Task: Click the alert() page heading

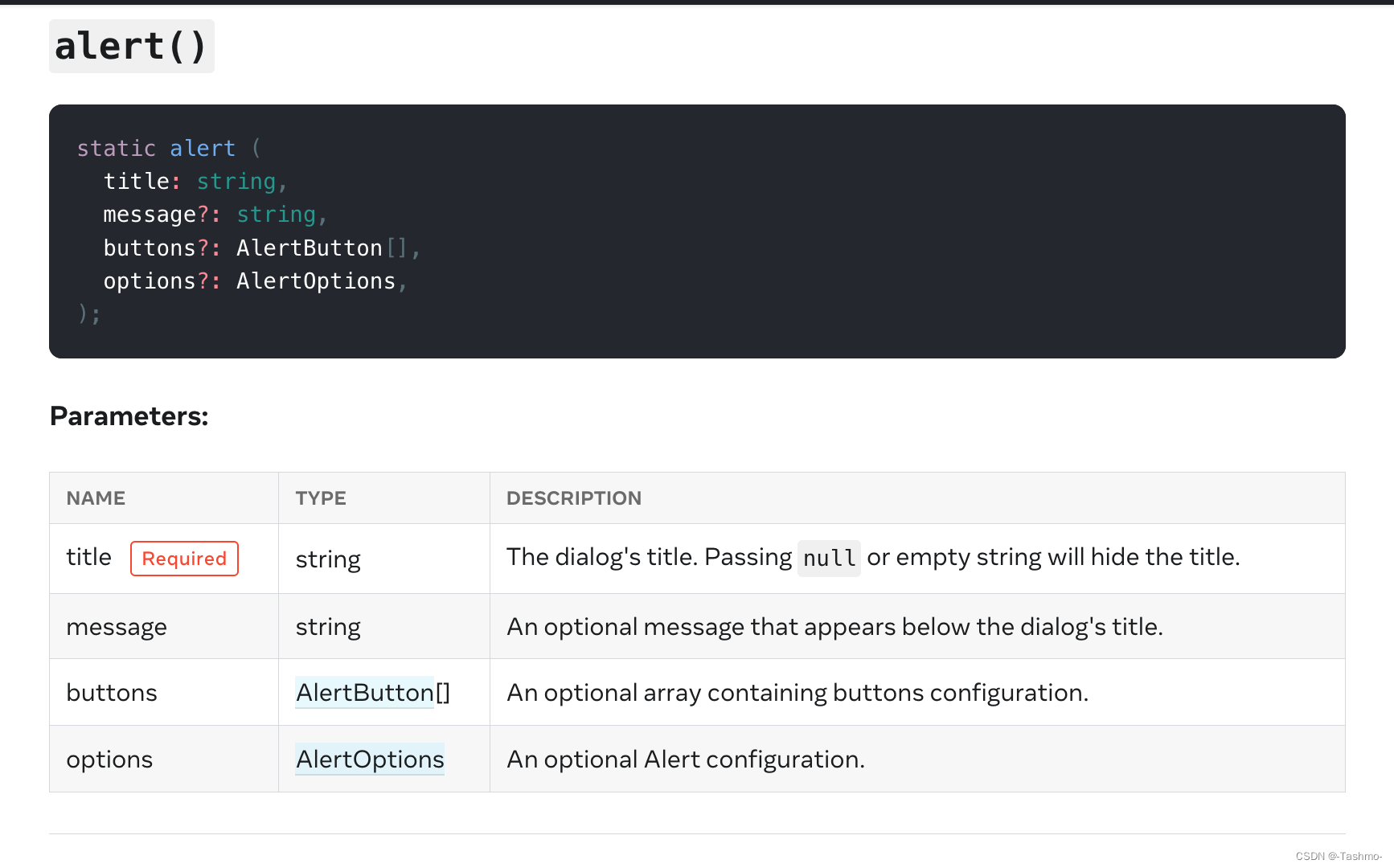Action: click(131, 46)
